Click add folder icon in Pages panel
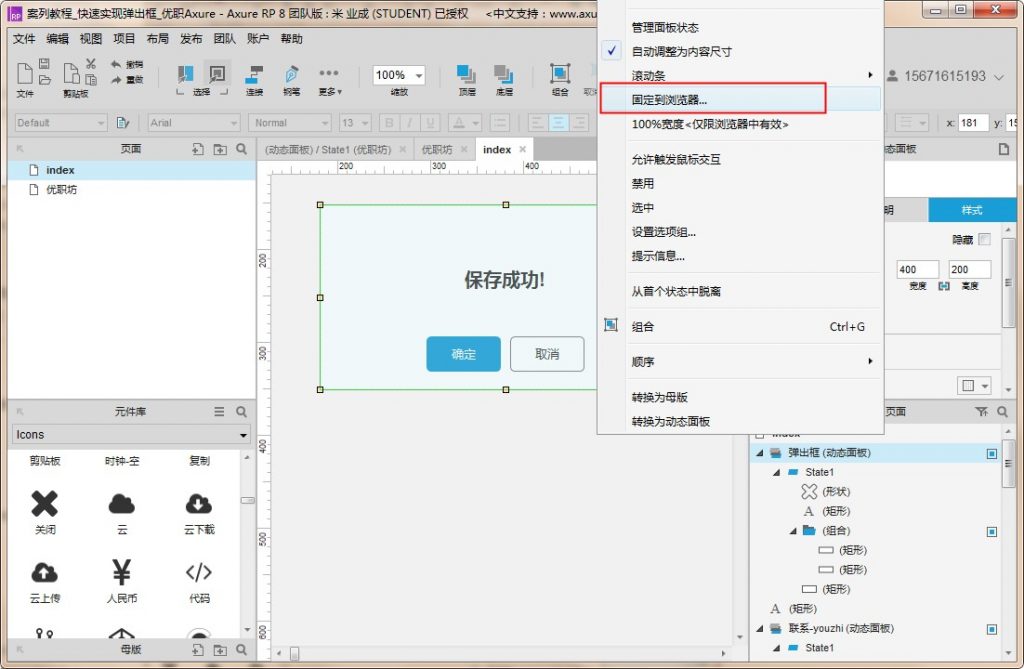The height and width of the screenshot is (669, 1024). pos(220,149)
